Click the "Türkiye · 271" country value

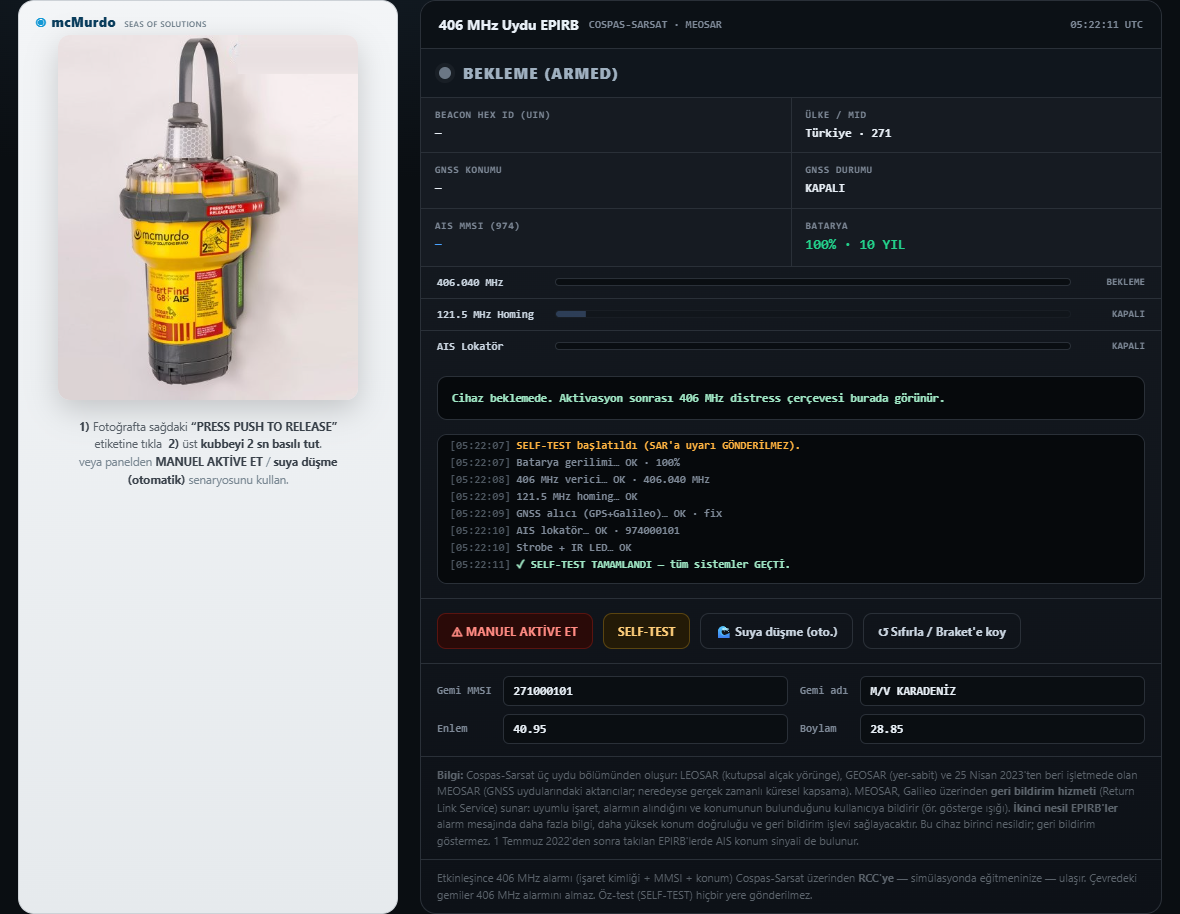(x=848, y=133)
